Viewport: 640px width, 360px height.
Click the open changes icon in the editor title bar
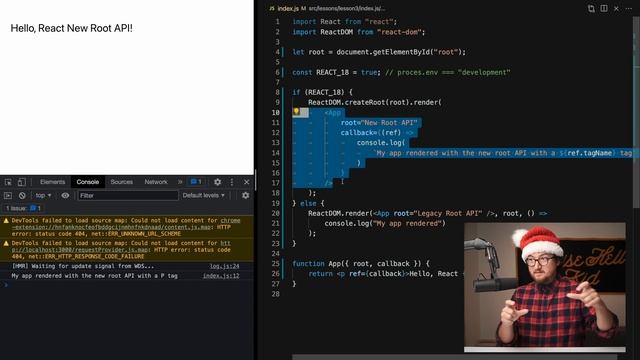click(x=591, y=8)
